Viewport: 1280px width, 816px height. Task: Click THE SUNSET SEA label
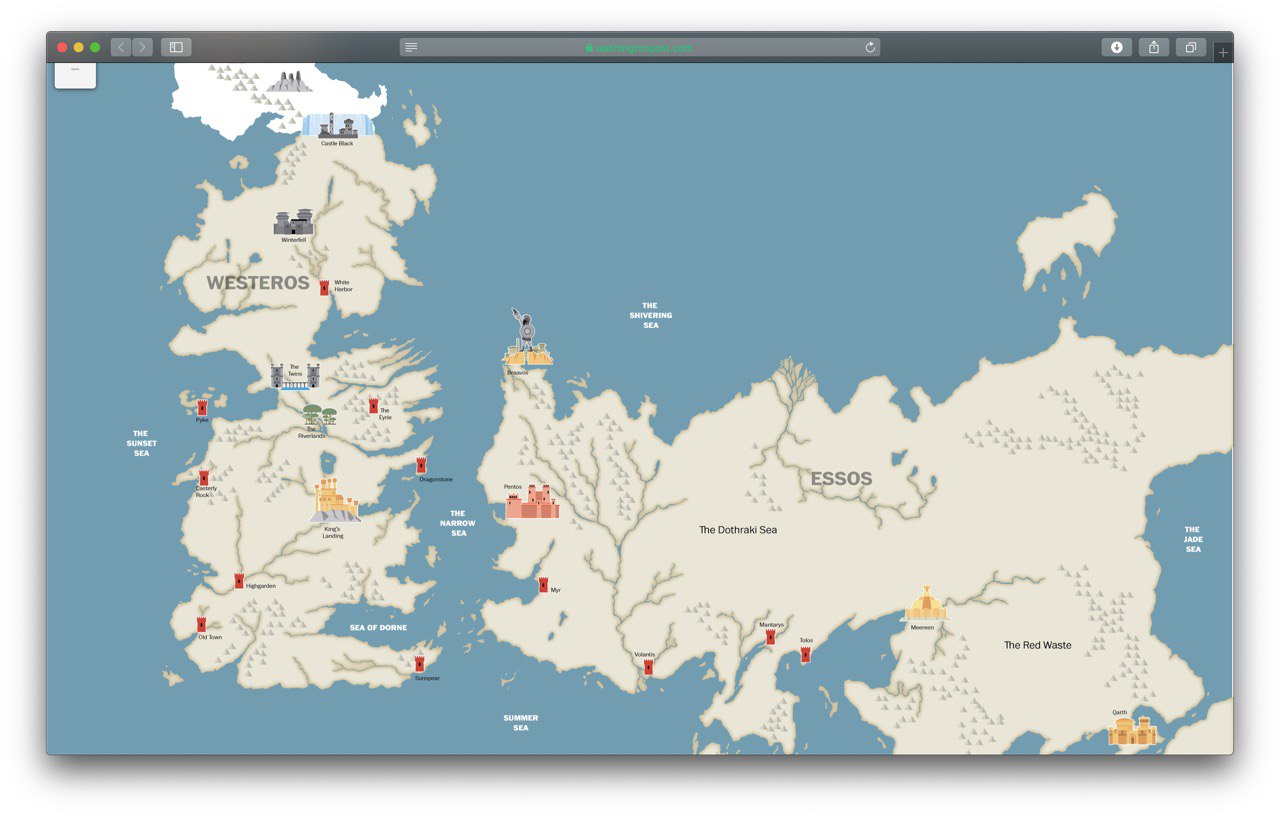(141, 443)
